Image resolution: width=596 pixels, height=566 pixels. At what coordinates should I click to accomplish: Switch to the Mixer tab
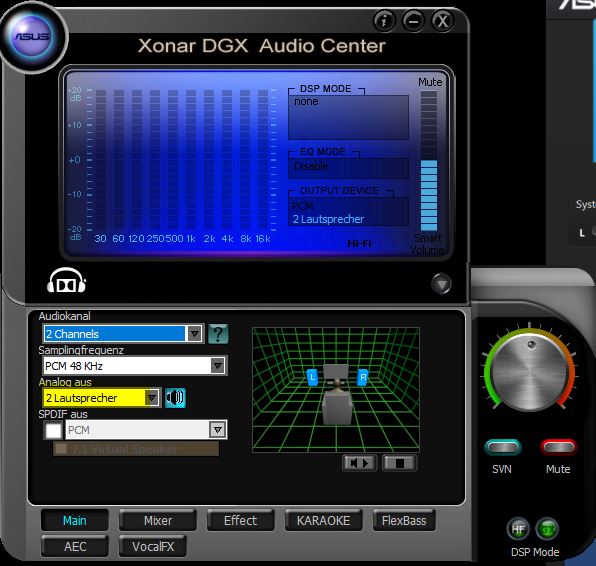[158, 520]
